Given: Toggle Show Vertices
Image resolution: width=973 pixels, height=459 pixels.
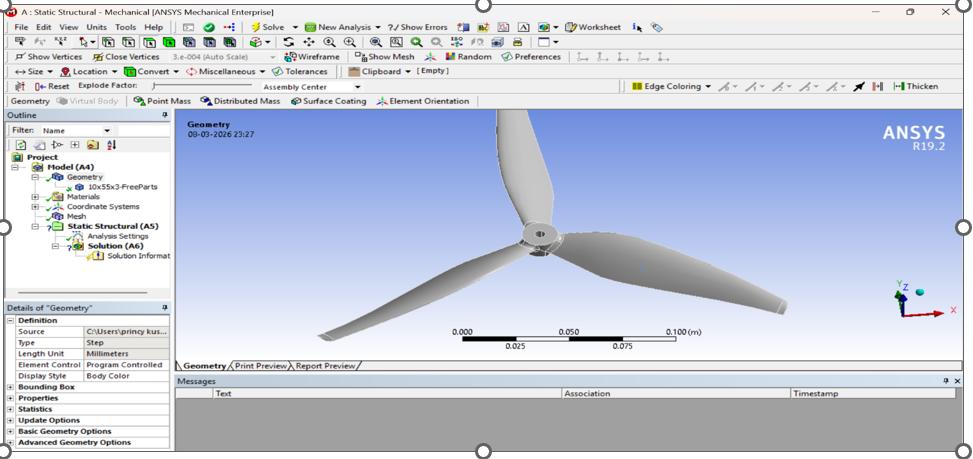Looking at the screenshot, I should (x=48, y=57).
